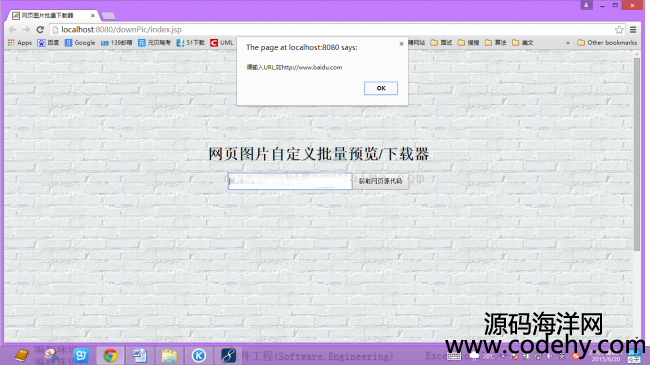Open a new tab next to the current tab
Screen dimensions: 650x365
coord(108,16)
